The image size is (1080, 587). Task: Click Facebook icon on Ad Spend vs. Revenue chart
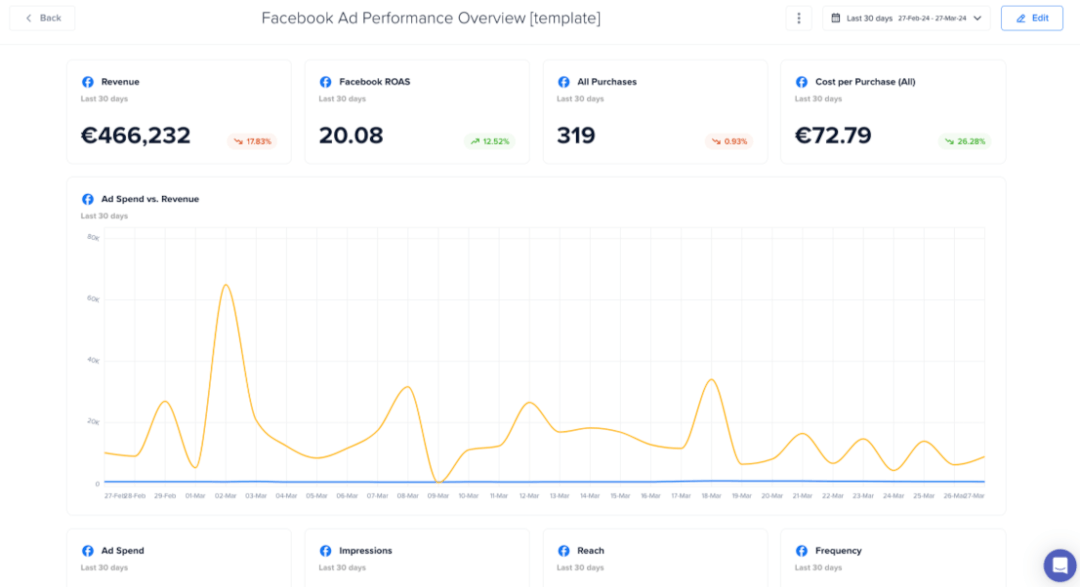(x=87, y=199)
